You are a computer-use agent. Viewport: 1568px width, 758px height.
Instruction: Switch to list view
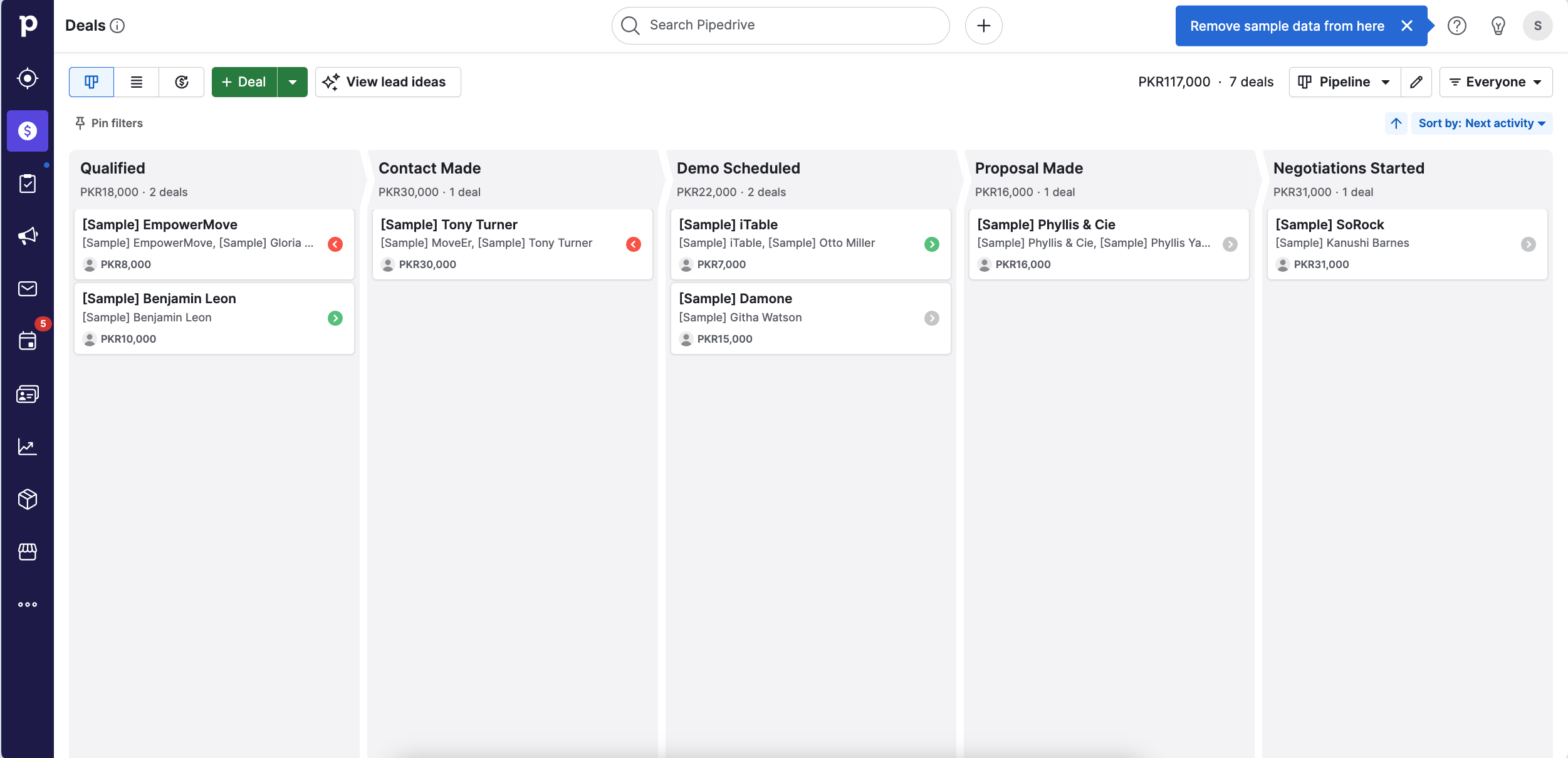(137, 82)
